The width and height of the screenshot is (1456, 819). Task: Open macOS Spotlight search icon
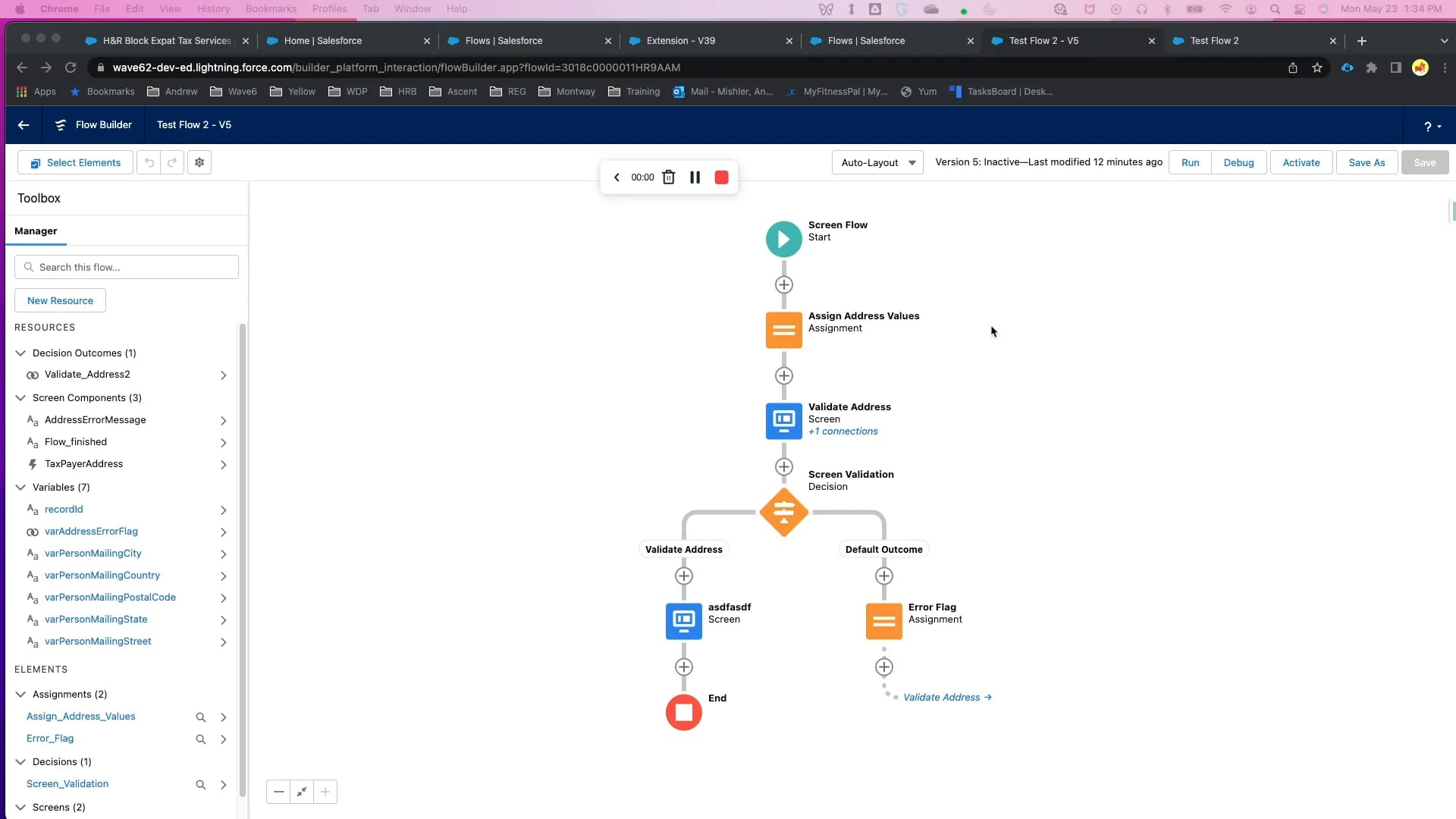(1275, 9)
